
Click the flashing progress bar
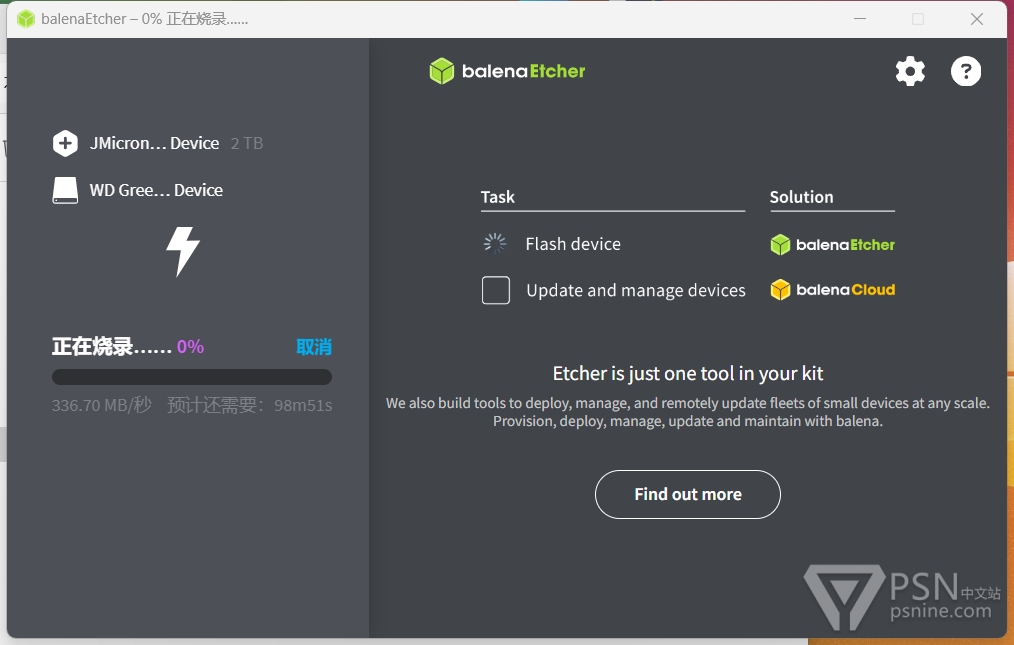191,377
